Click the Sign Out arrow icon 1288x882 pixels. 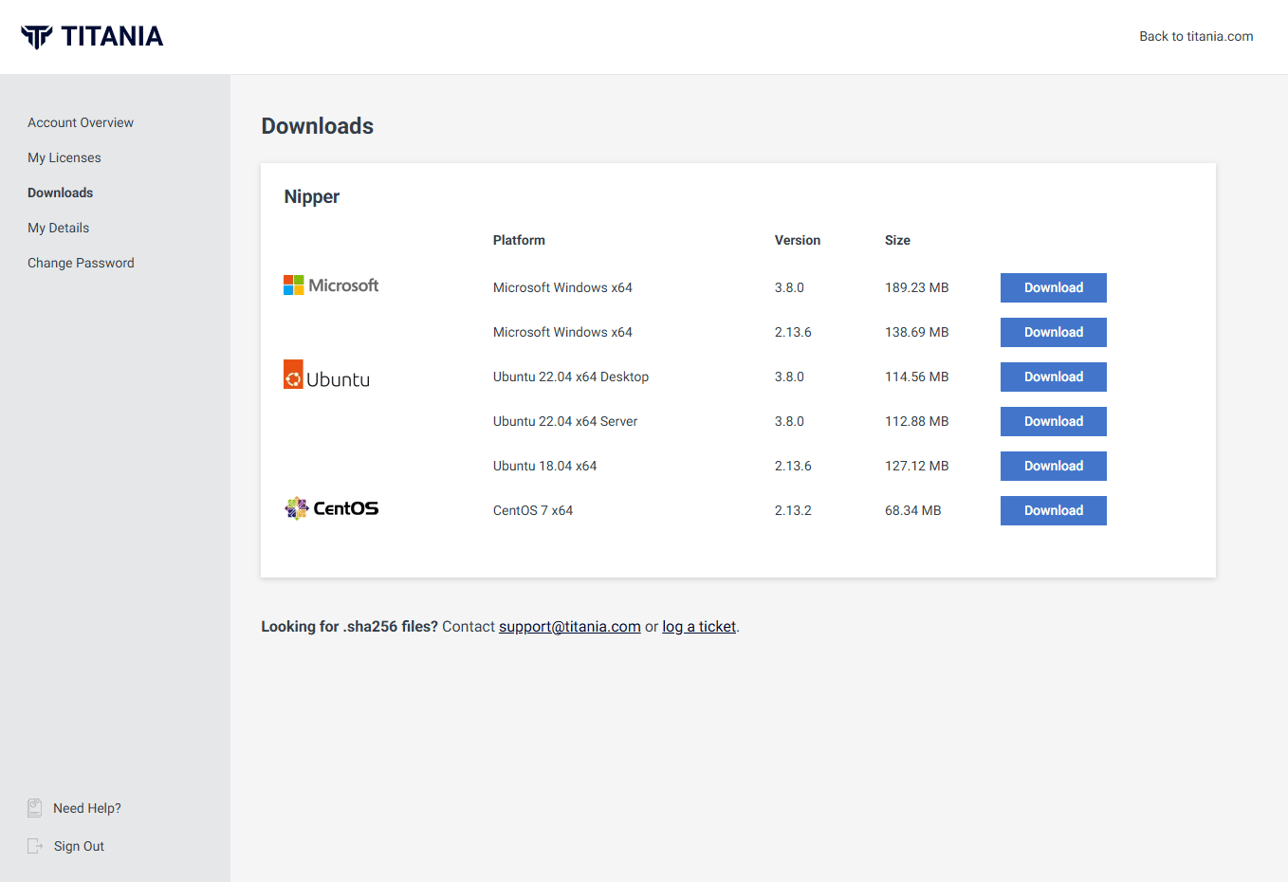[35, 846]
